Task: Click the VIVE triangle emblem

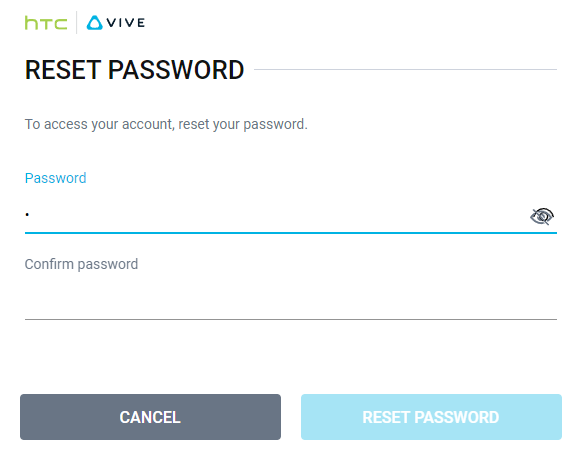Action: pyautogui.click(x=95, y=23)
